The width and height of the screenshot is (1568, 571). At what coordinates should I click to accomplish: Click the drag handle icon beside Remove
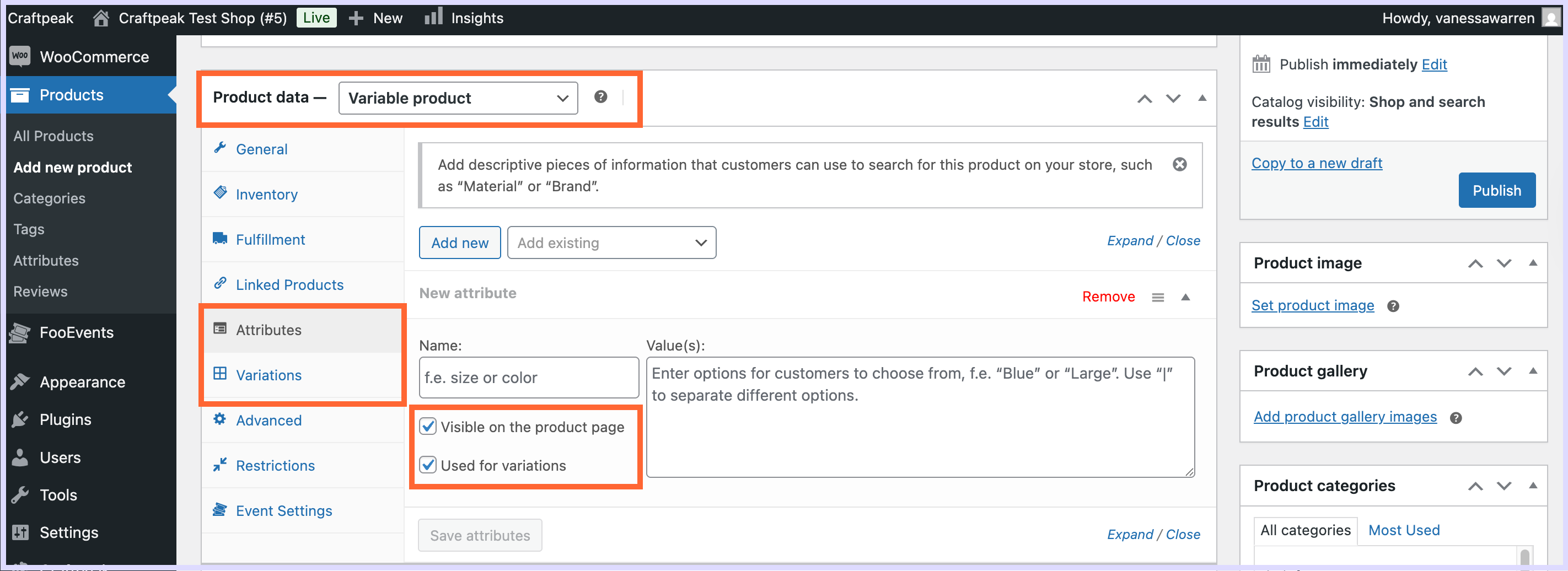1158,297
